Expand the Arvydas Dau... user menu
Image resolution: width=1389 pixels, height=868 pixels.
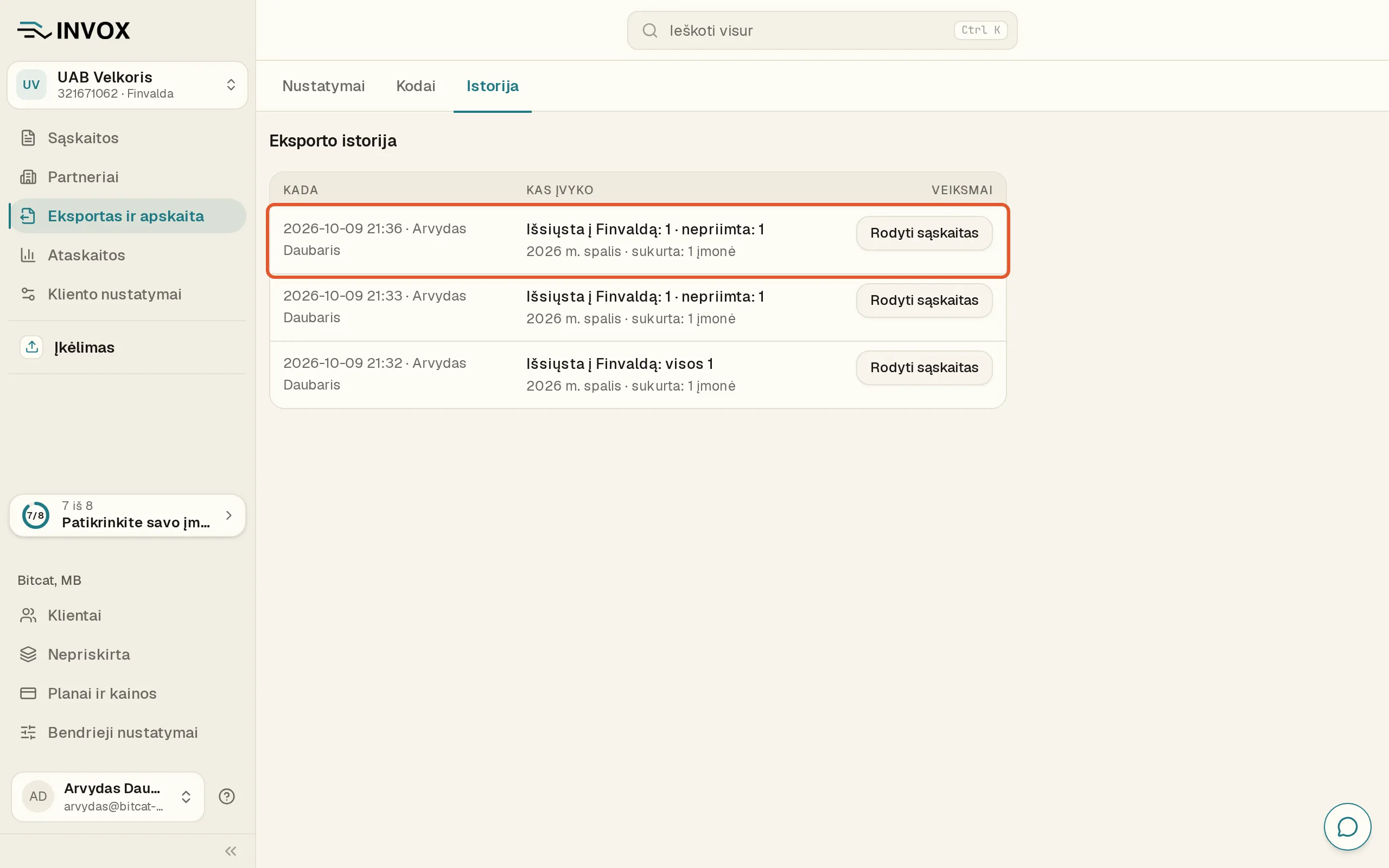pyautogui.click(x=108, y=796)
